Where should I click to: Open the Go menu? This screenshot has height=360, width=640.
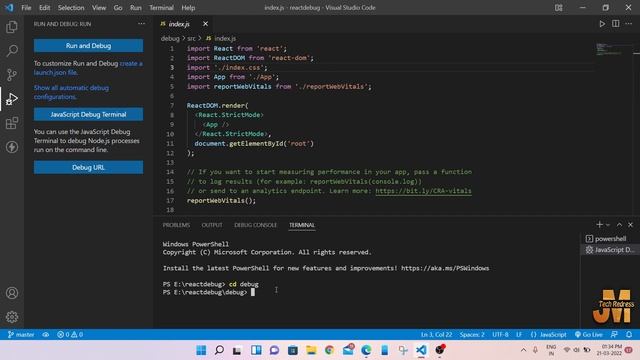click(x=118, y=7)
